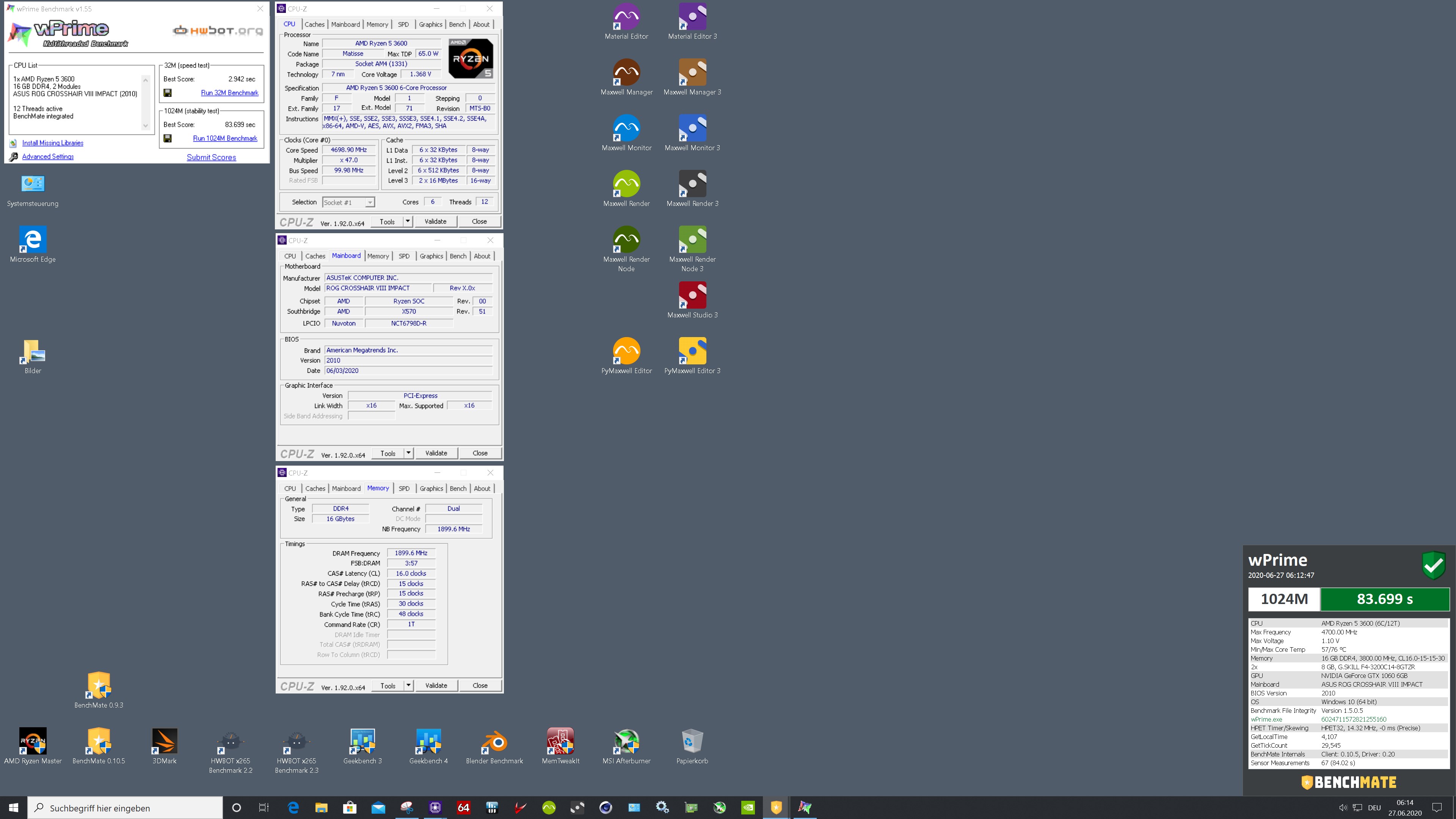Click the Install Missing Libraries link
The width and height of the screenshot is (1456, 819).
click(x=53, y=143)
